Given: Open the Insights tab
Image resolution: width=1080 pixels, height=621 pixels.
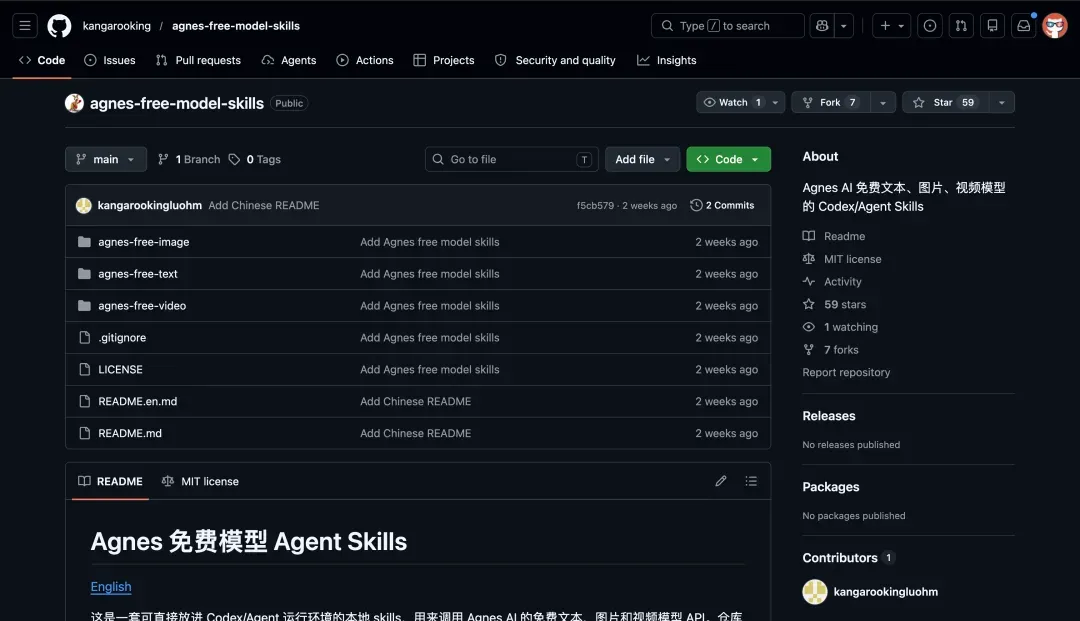Looking at the screenshot, I should (666, 61).
